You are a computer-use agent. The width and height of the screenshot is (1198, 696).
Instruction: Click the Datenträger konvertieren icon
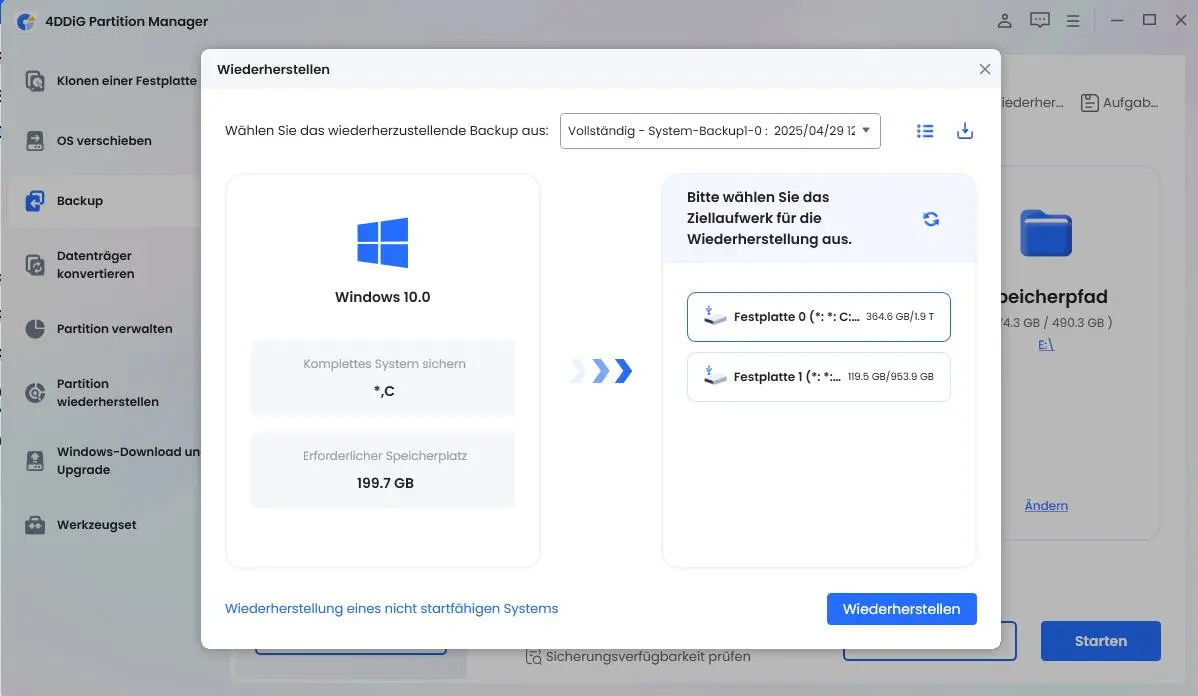(x=35, y=265)
